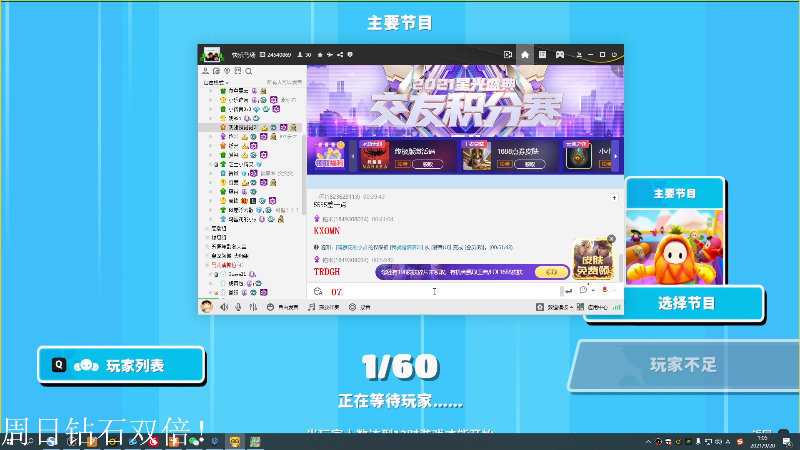
Task: Open the audio mixer sliders icon
Action: coord(253,307)
